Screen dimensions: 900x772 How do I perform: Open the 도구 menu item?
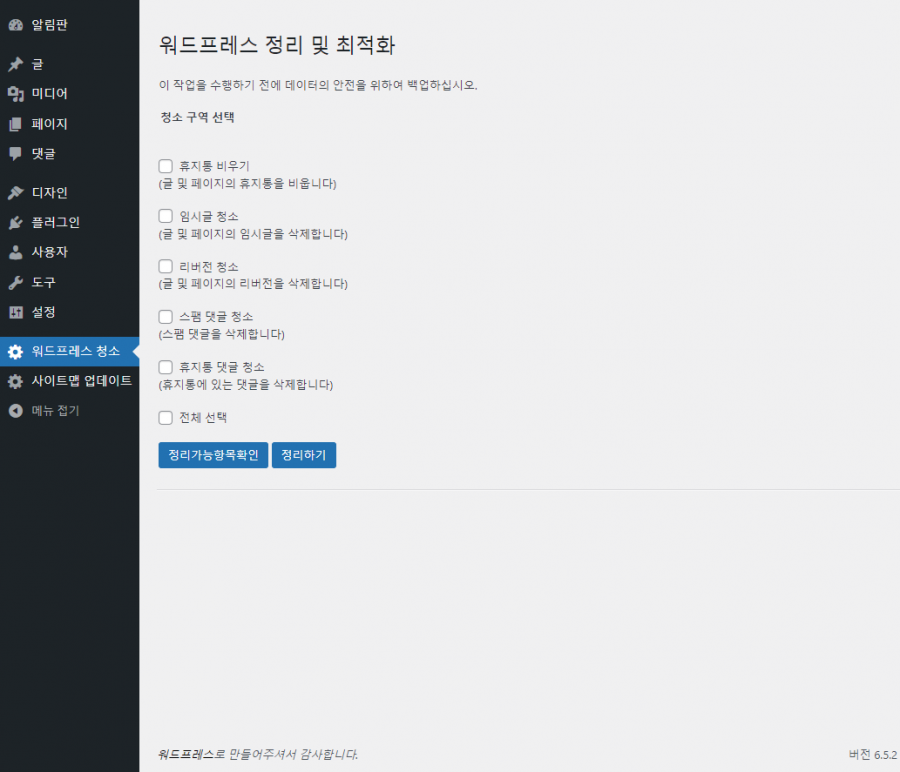pyautogui.click(x=69, y=282)
